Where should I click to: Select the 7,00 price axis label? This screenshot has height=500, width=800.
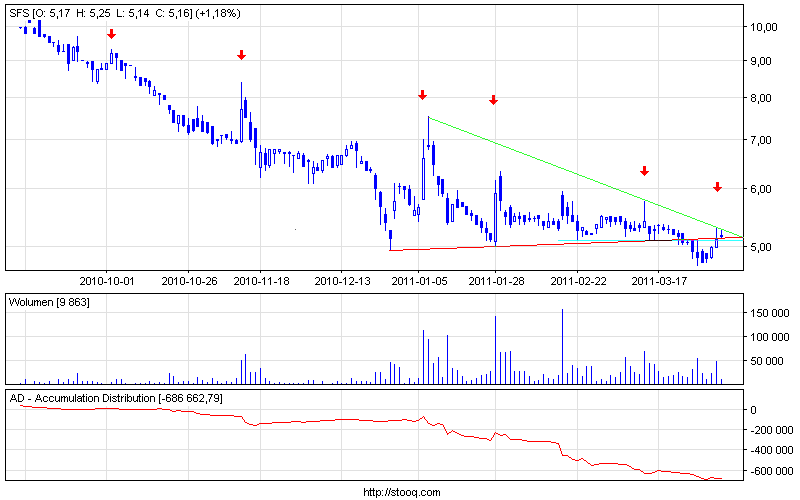tap(761, 140)
